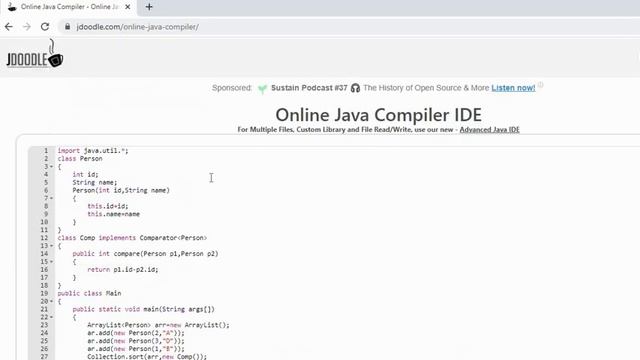Click the Sustain Podcast #37 text
Image resolution: width=640 pixels, height=360 pixels.
point(309,88)
